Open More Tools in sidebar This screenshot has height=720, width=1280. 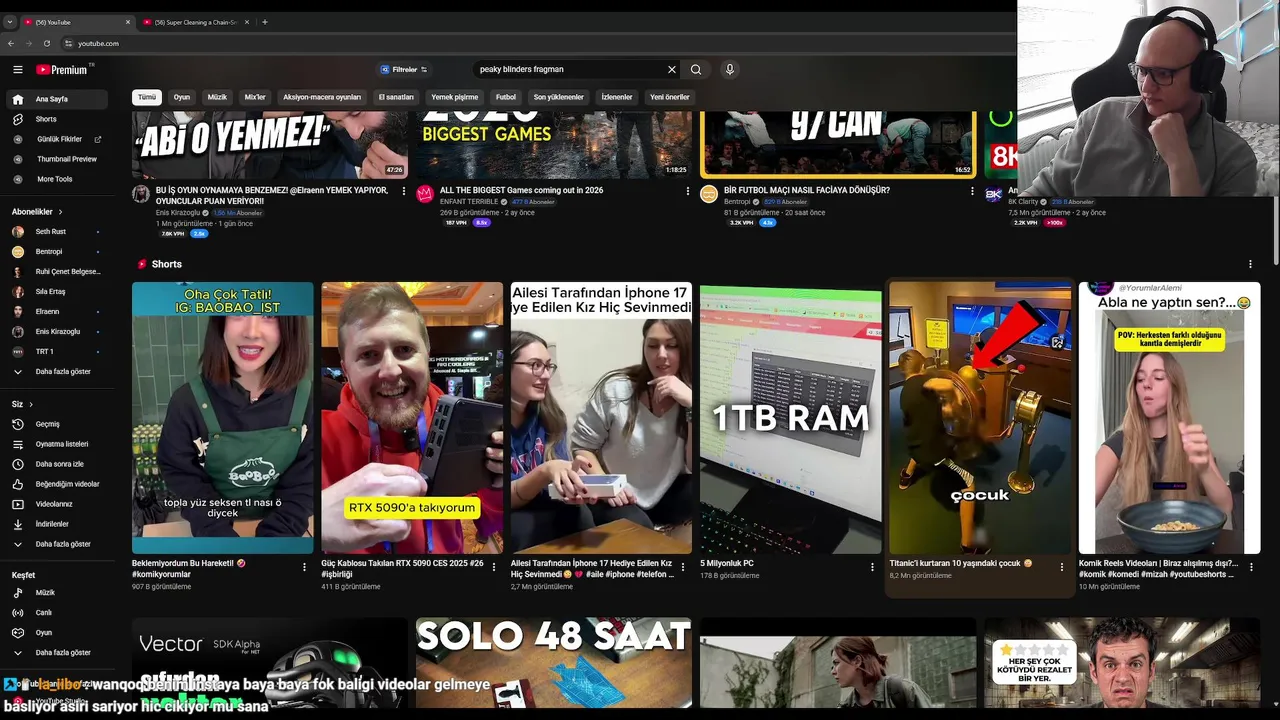click(x=57, y=179)
